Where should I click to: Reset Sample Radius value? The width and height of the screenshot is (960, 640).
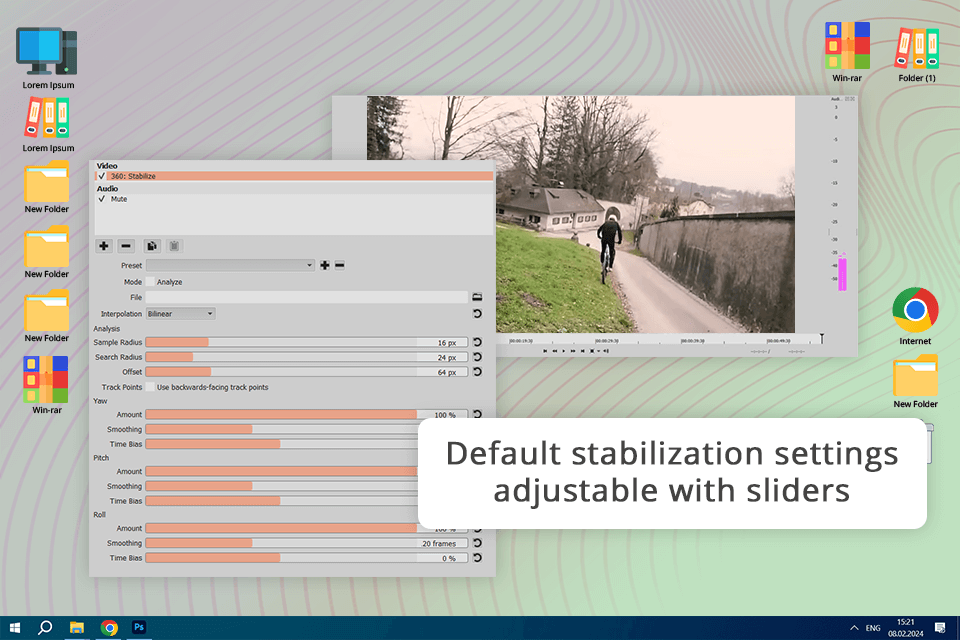pyautogui.click(x=478, y=342)
